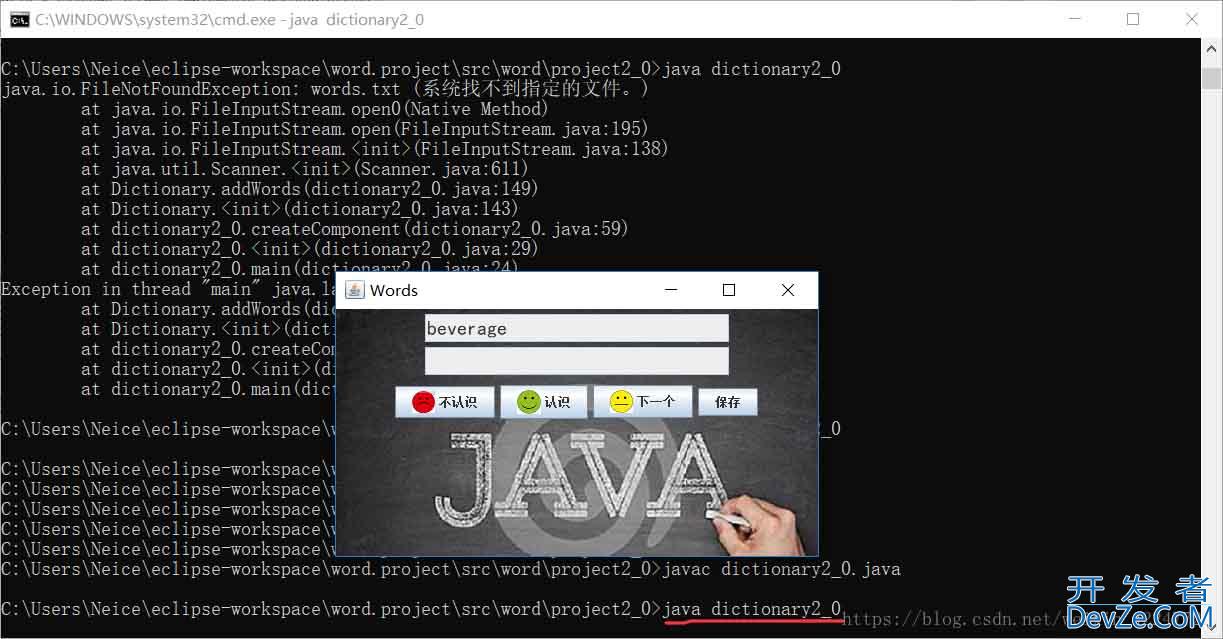Click 'at dictionary2_0.createComponent(dictionary2_0.java:59)' line
The image size is (1223, 639).
(355, 229)
